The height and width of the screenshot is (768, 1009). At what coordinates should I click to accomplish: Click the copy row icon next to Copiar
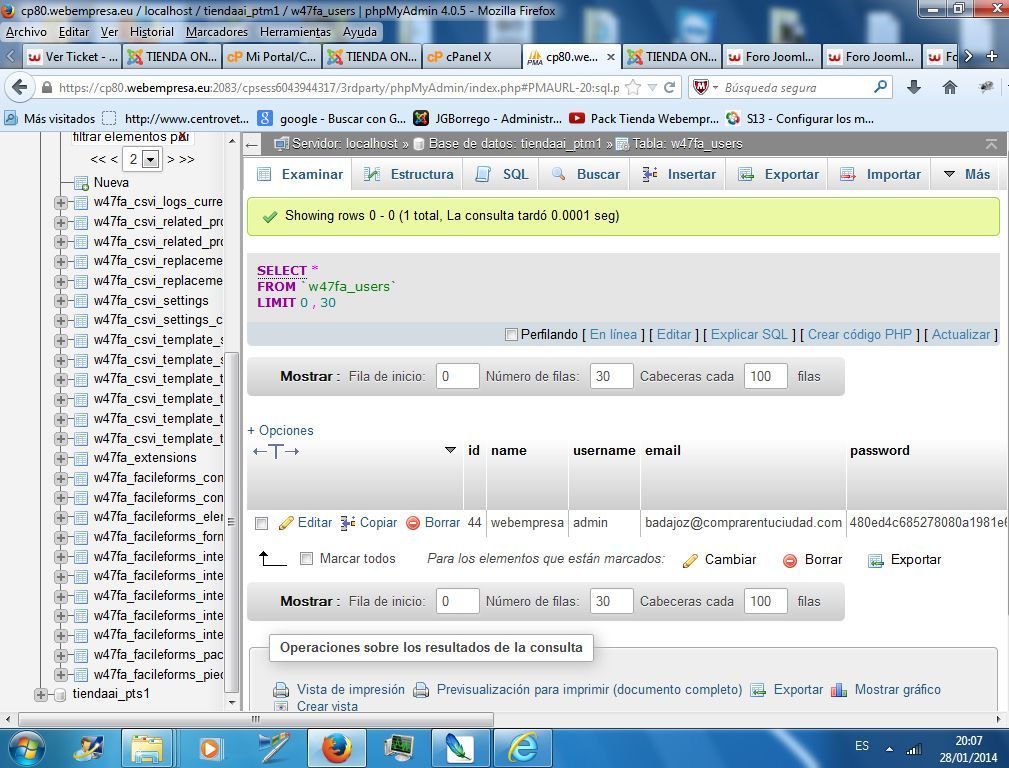348,523
